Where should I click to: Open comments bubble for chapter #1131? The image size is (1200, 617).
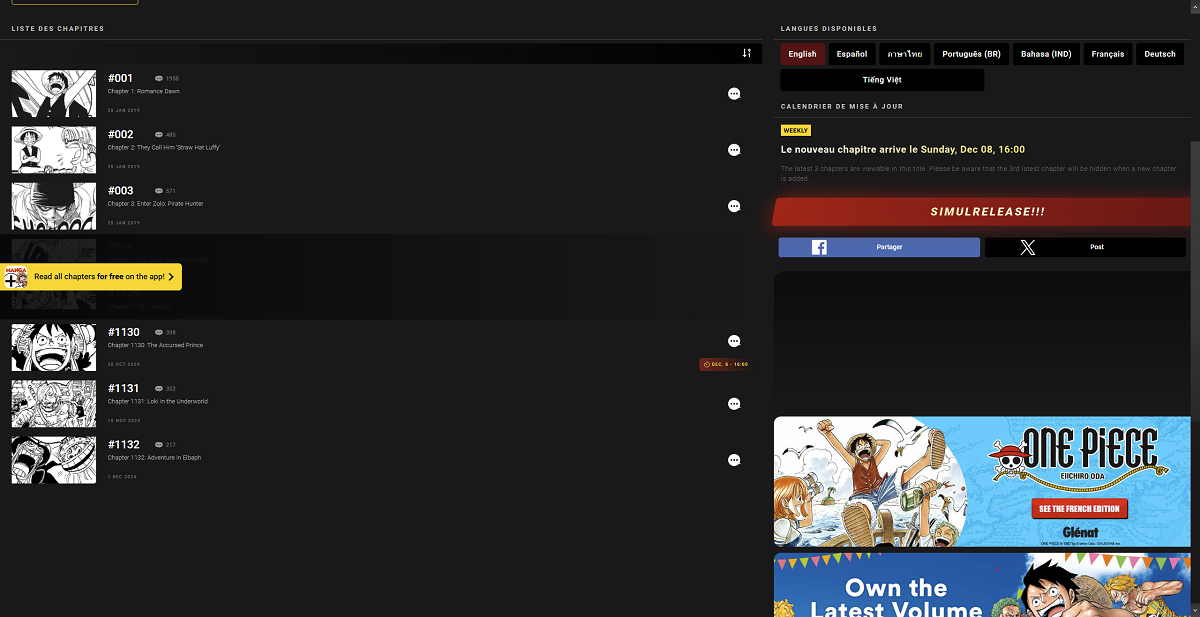tap(734, 404)
